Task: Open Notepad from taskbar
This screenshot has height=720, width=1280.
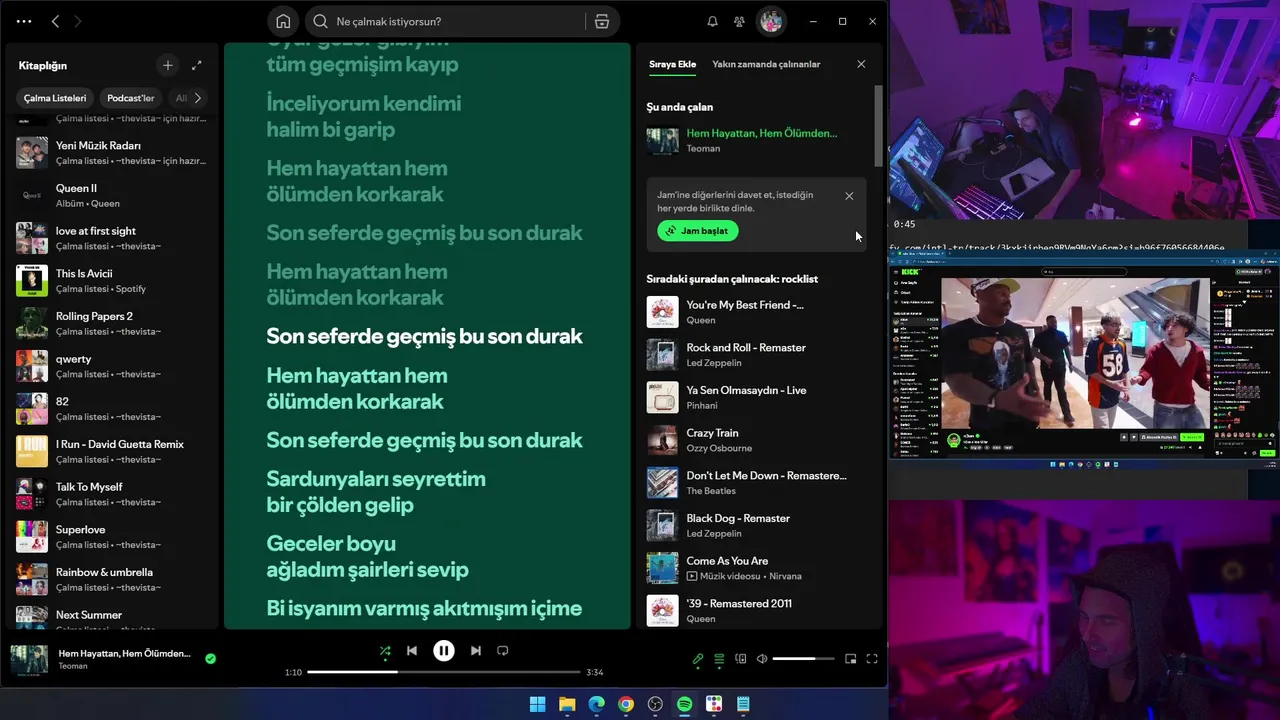Action: [743, 704]
